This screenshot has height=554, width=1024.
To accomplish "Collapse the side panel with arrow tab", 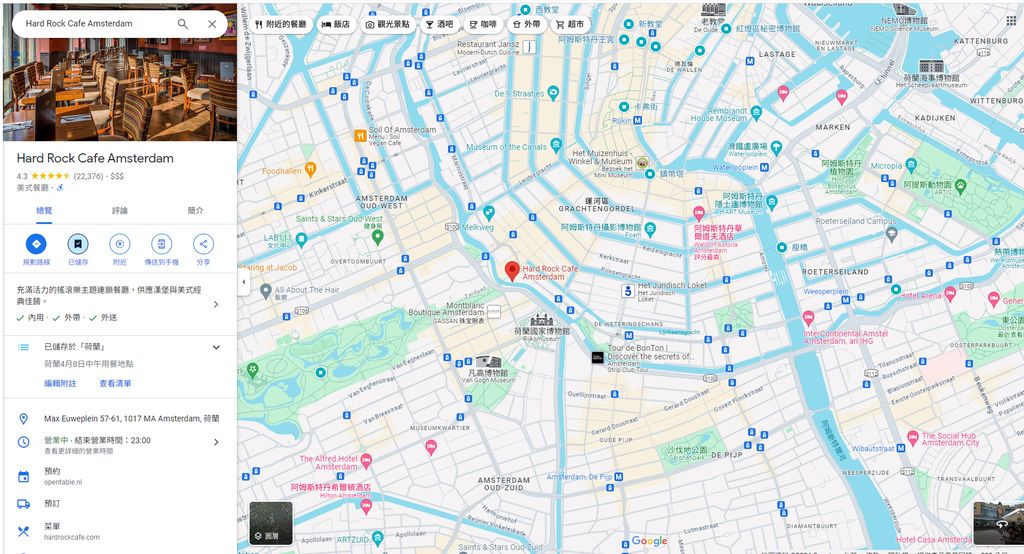I will [244, 282].
